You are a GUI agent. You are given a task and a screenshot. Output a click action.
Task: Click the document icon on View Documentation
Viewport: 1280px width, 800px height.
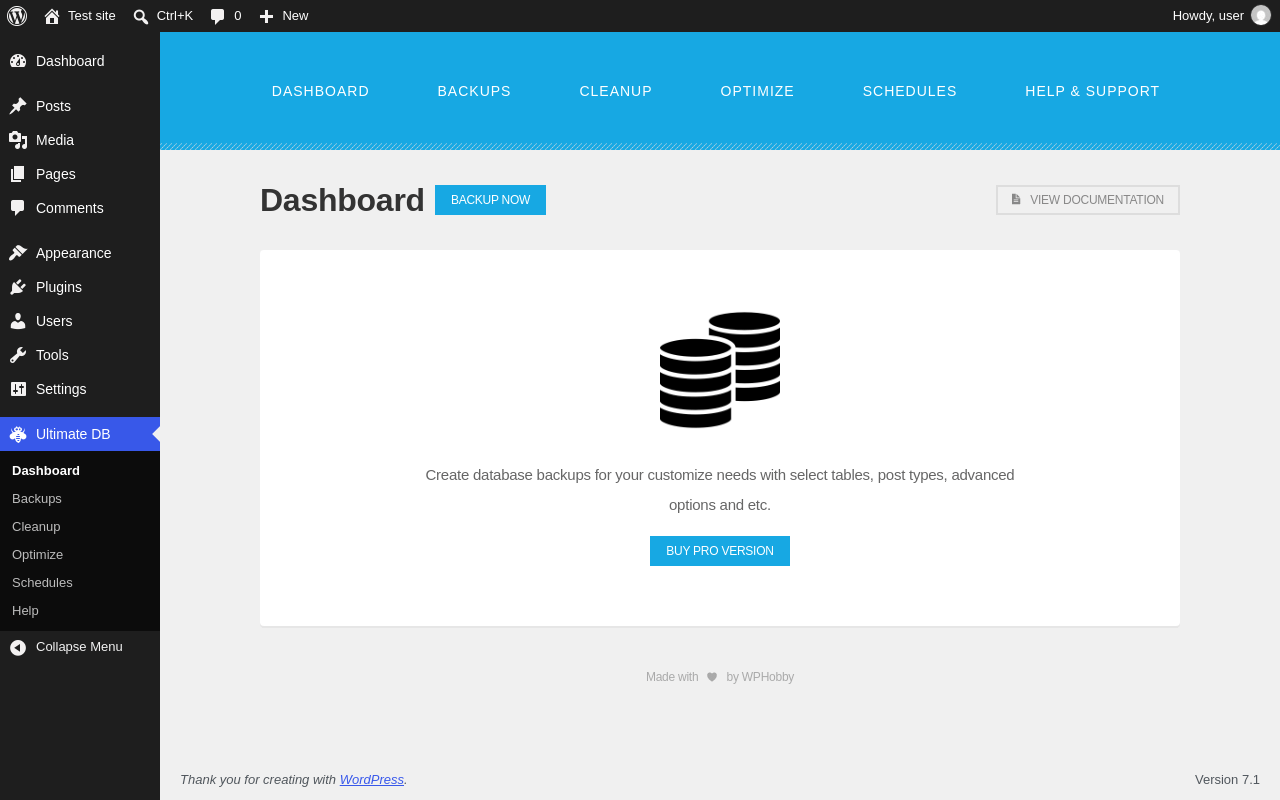(x=1016, y=200)
